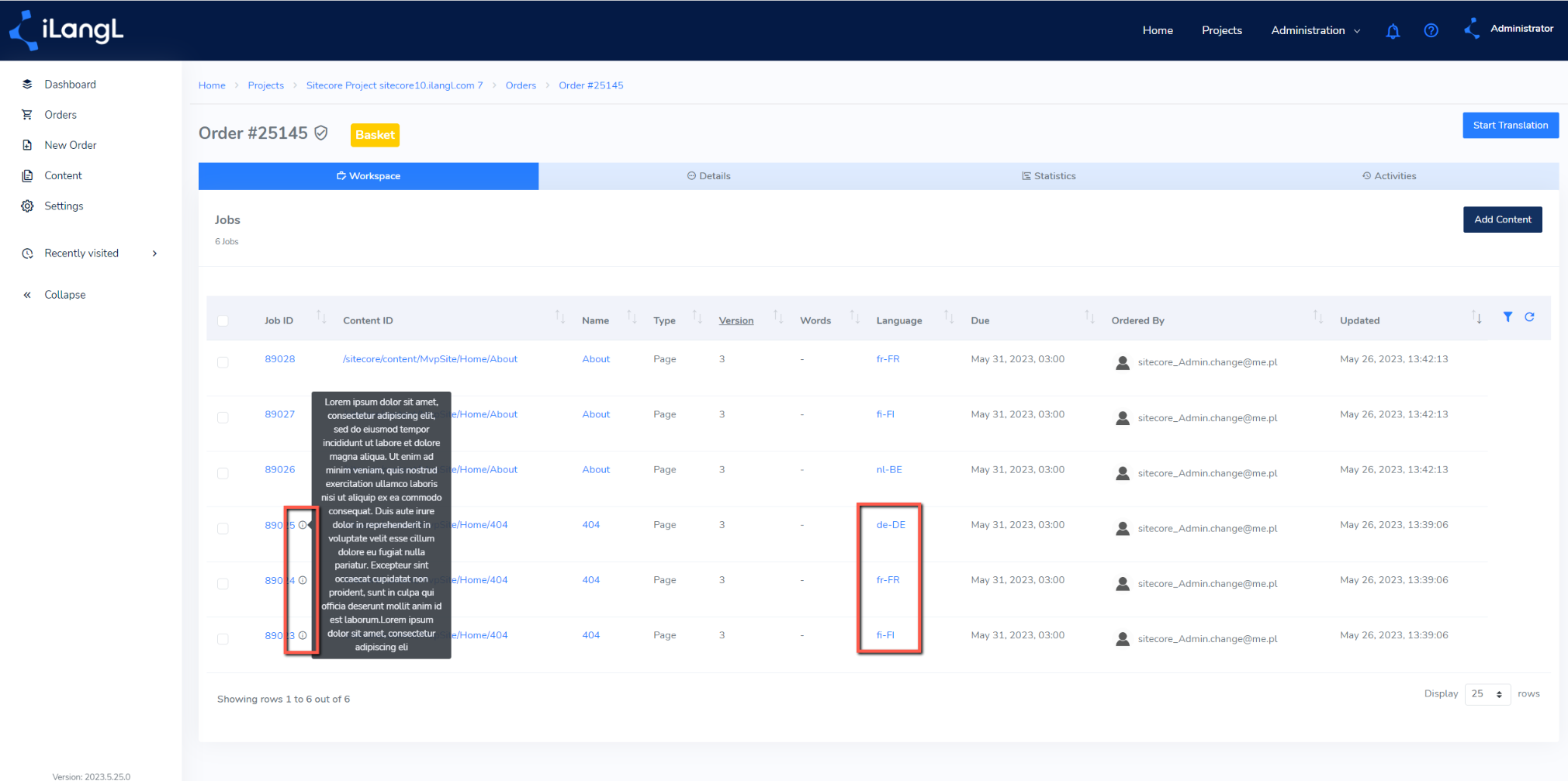1568x781 pixels.
Task: Click the Add Content button
Action: pos(1502,219)
